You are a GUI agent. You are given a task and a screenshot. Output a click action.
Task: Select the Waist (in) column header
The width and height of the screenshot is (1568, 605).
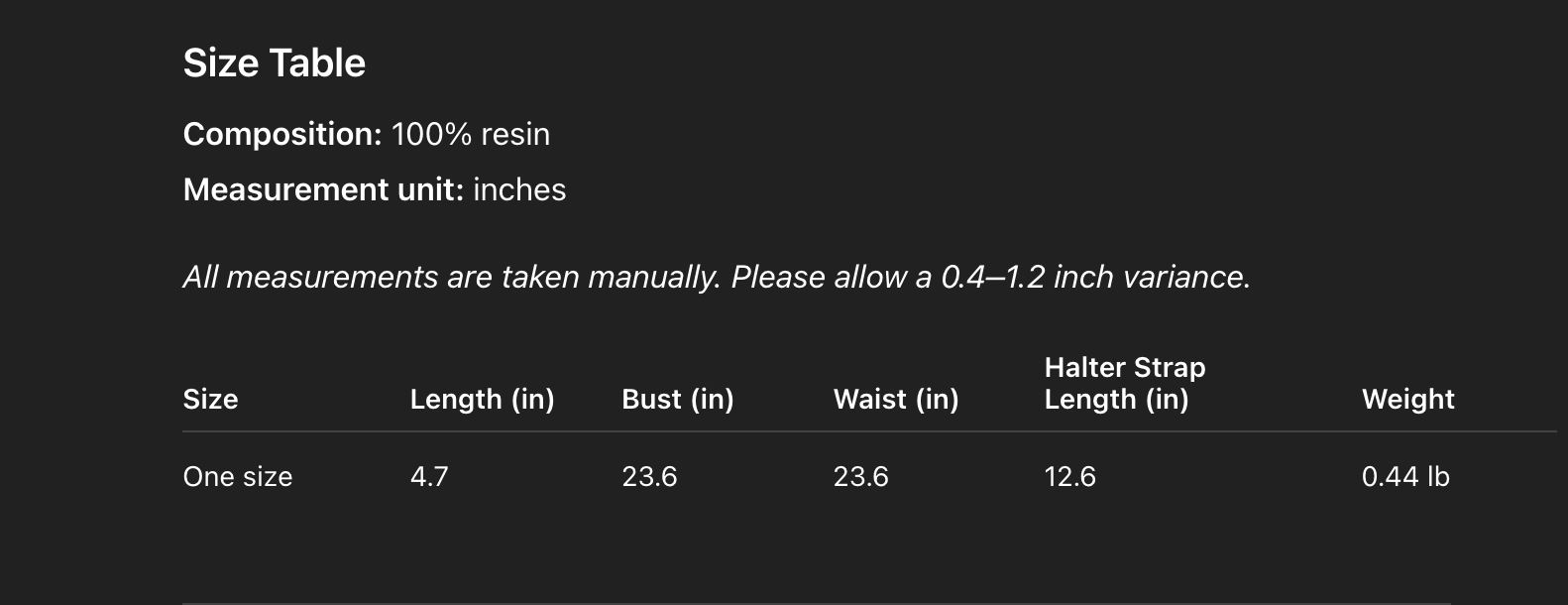coord(896,399)
